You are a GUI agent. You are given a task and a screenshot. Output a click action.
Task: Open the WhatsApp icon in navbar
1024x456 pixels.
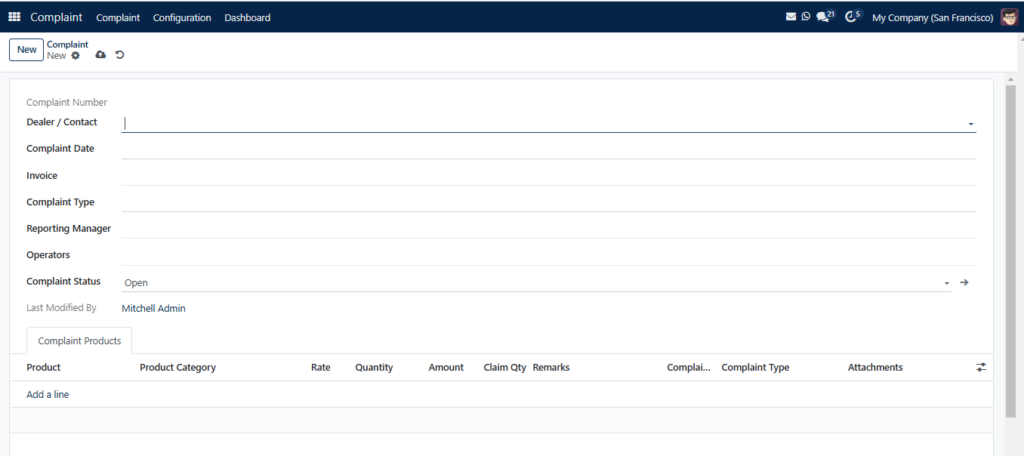806,17
